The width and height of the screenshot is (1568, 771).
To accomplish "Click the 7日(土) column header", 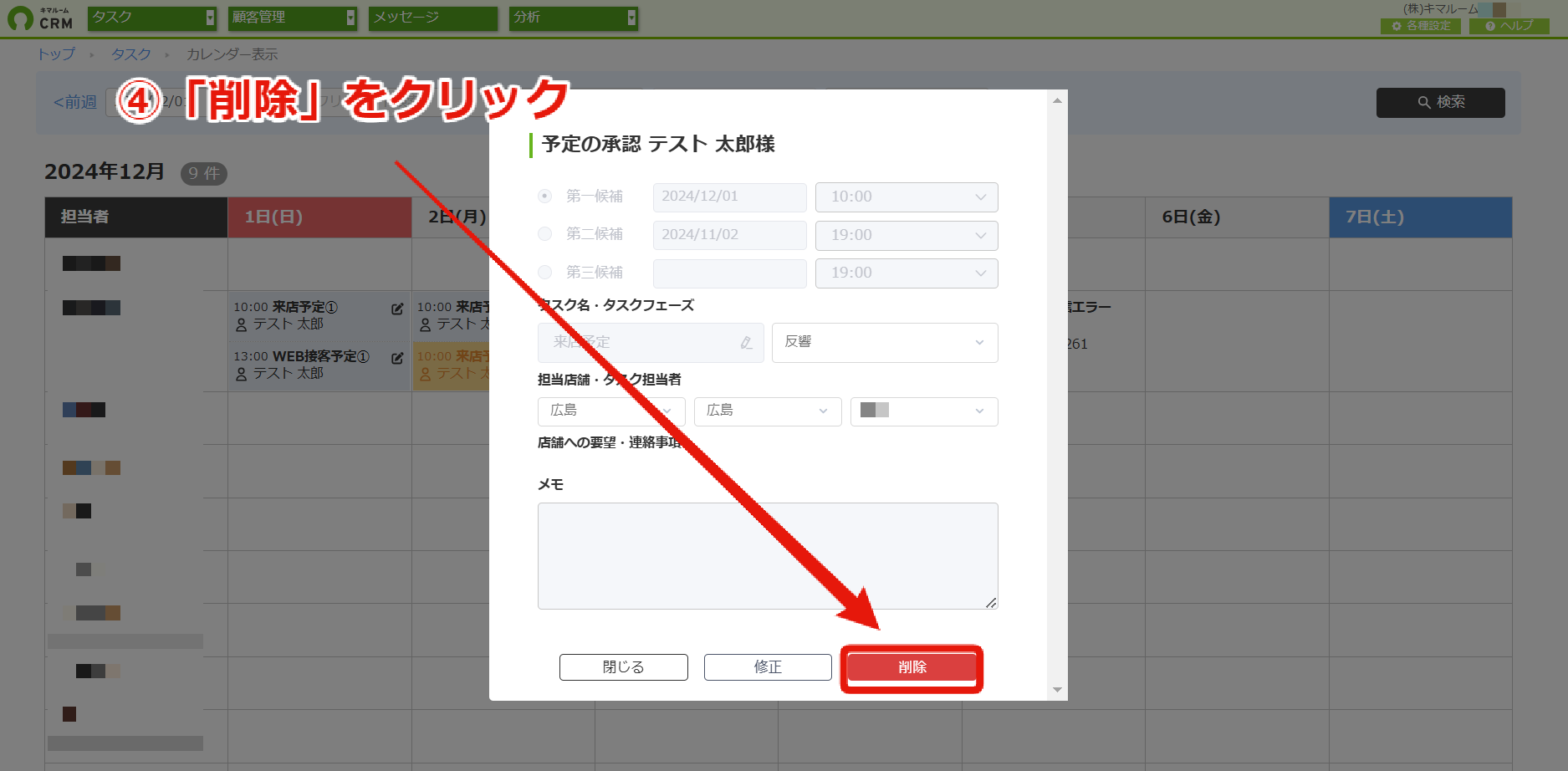I will click(1421, 217).
